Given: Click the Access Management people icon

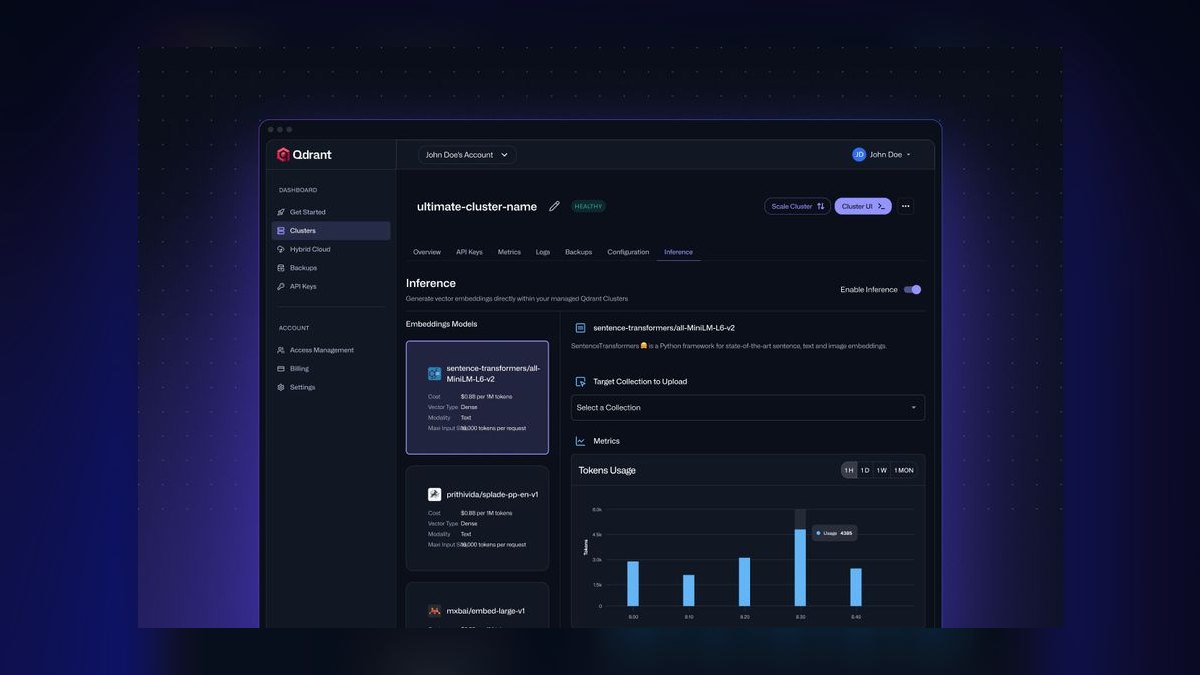Looking at the screenshot, I should pyautogui.click(x=281, y=350).
